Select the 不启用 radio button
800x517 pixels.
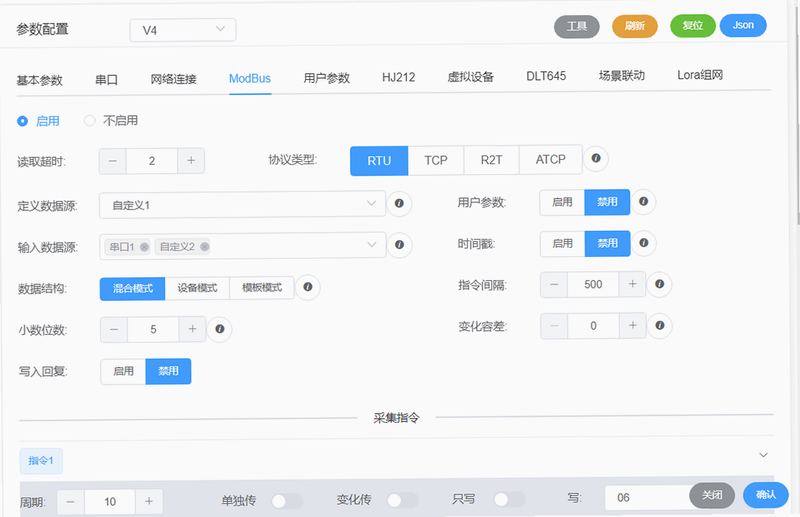click(x=89, y=120)
